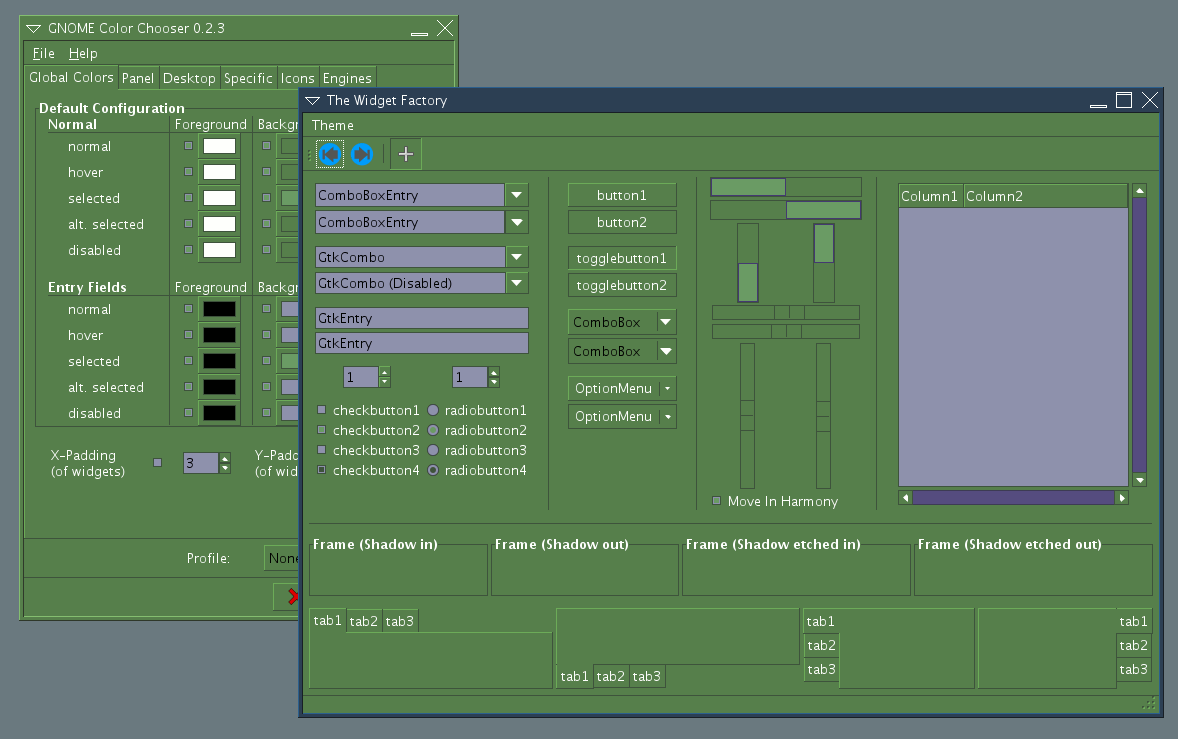This screenshot has width=1178, height=739.
Task: Switch to the Icons tab
Action: point(298,78)
